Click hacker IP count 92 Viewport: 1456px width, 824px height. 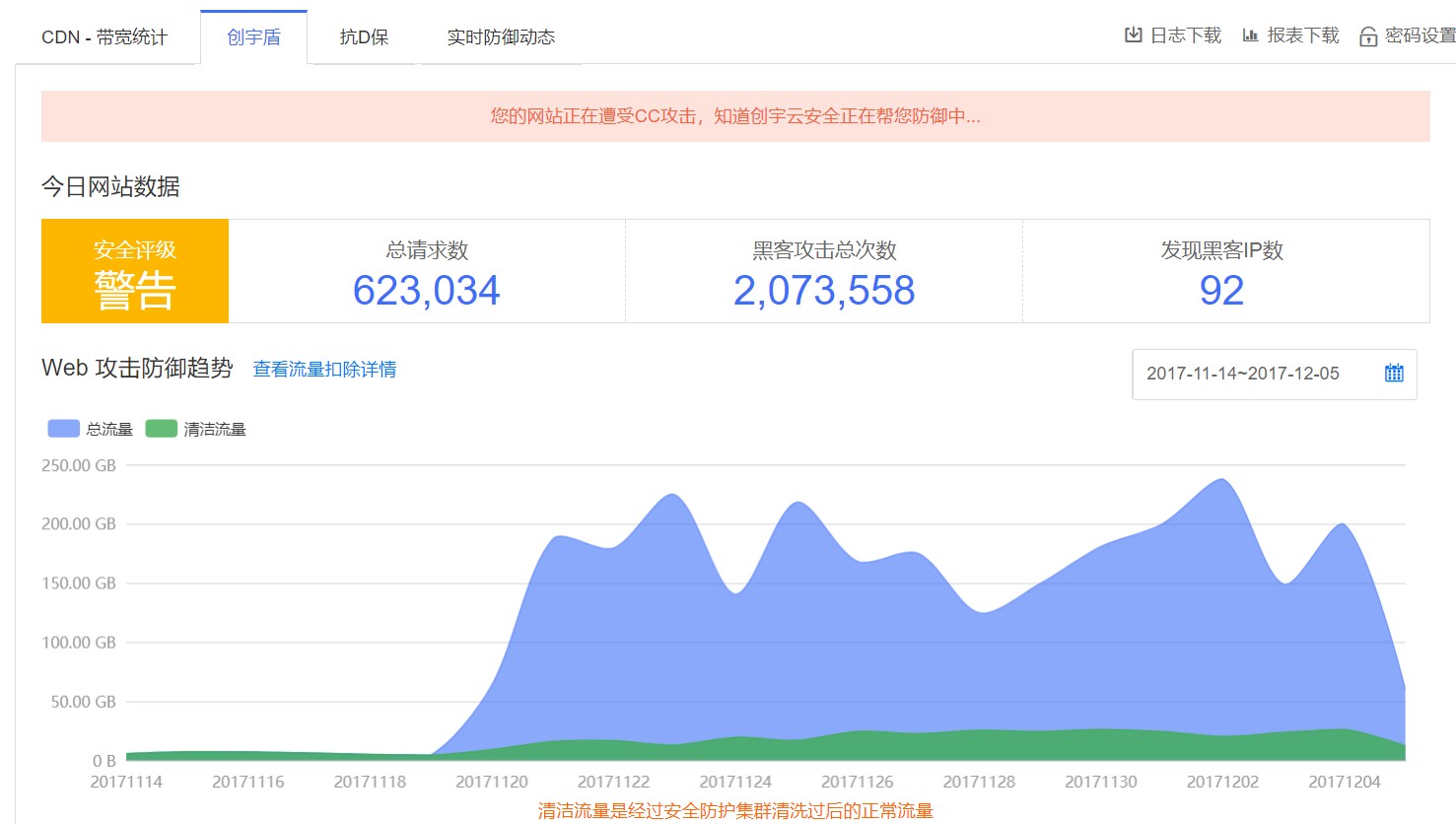click(1221, 291)
